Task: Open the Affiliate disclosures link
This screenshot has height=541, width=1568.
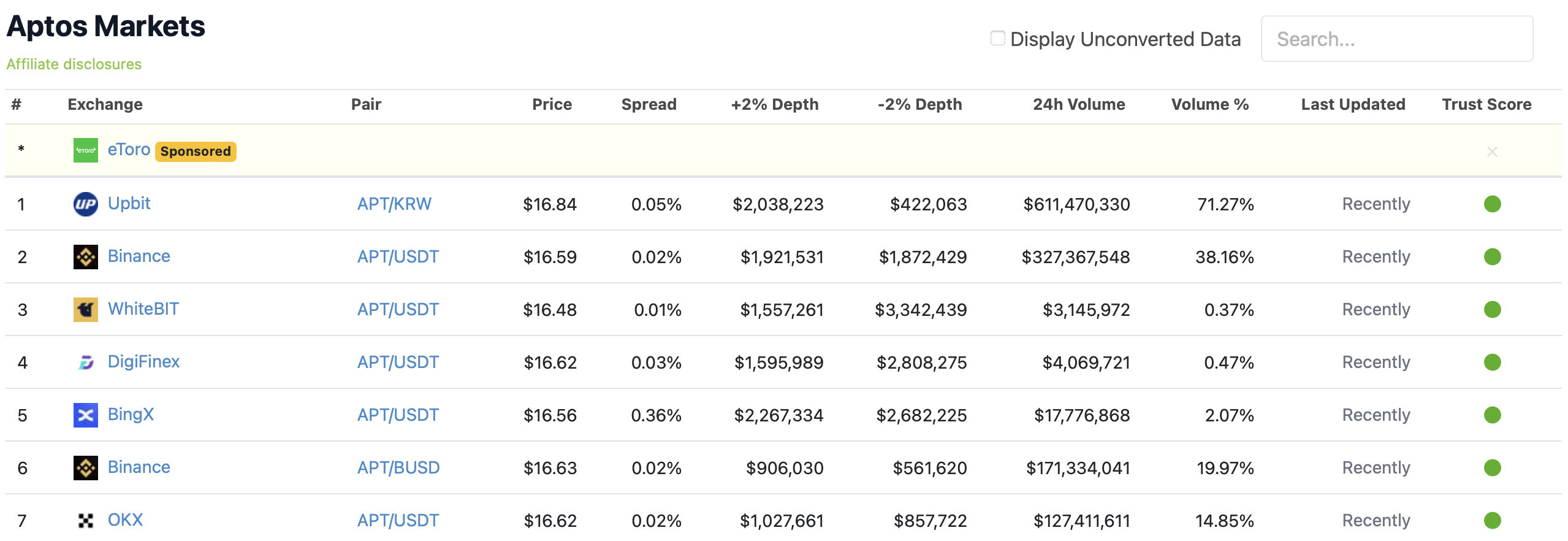Action: [74, 64]
